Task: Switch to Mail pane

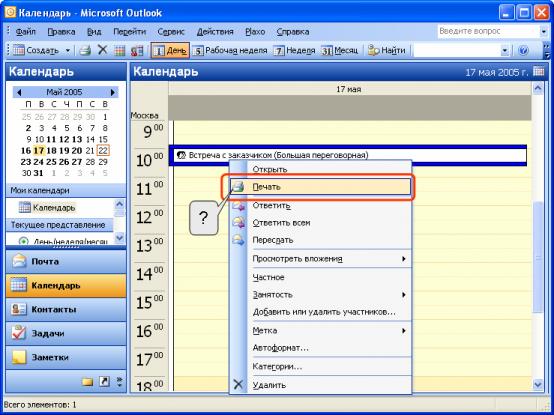Action: pyautogui.click(x=66, y=261)
